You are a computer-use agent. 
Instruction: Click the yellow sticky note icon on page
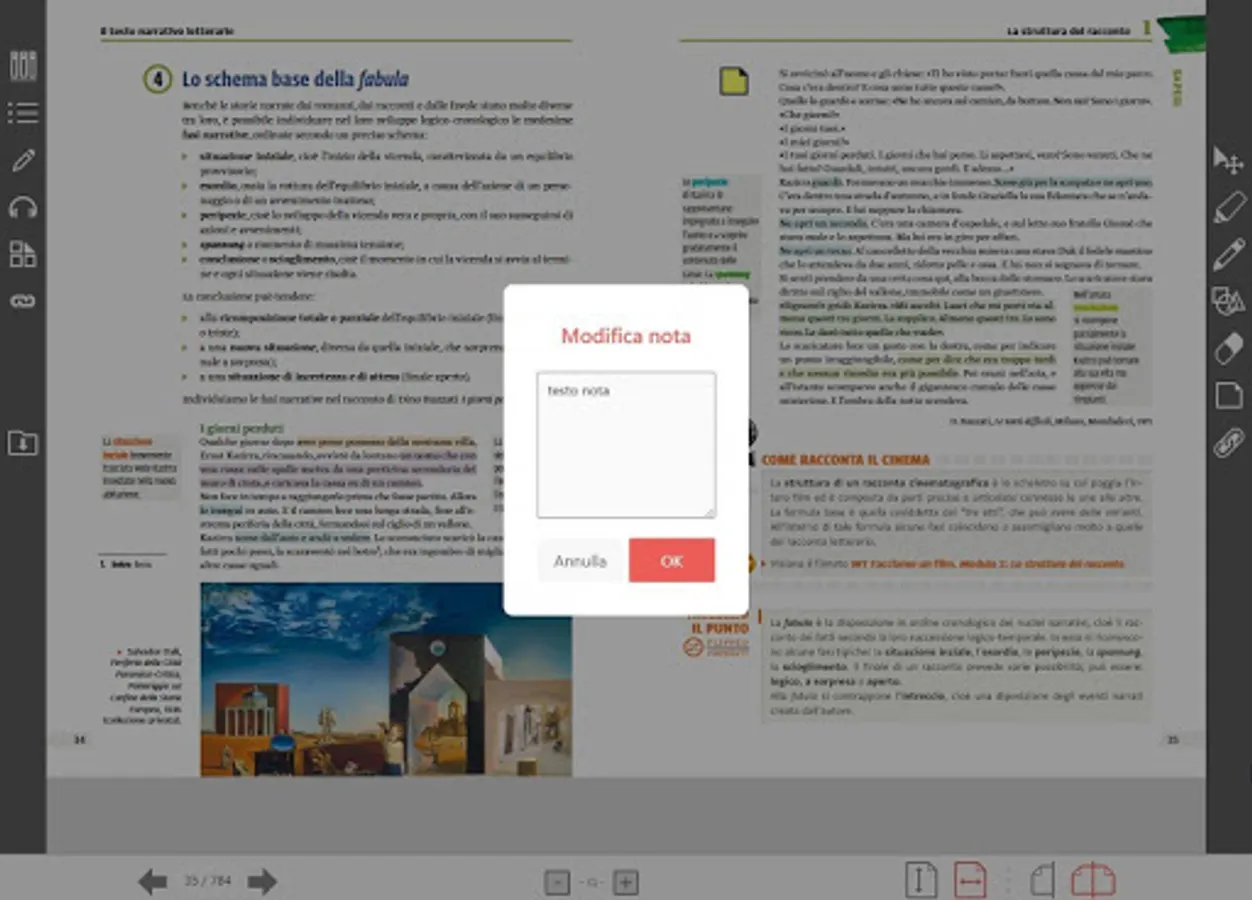coord(734,81)
